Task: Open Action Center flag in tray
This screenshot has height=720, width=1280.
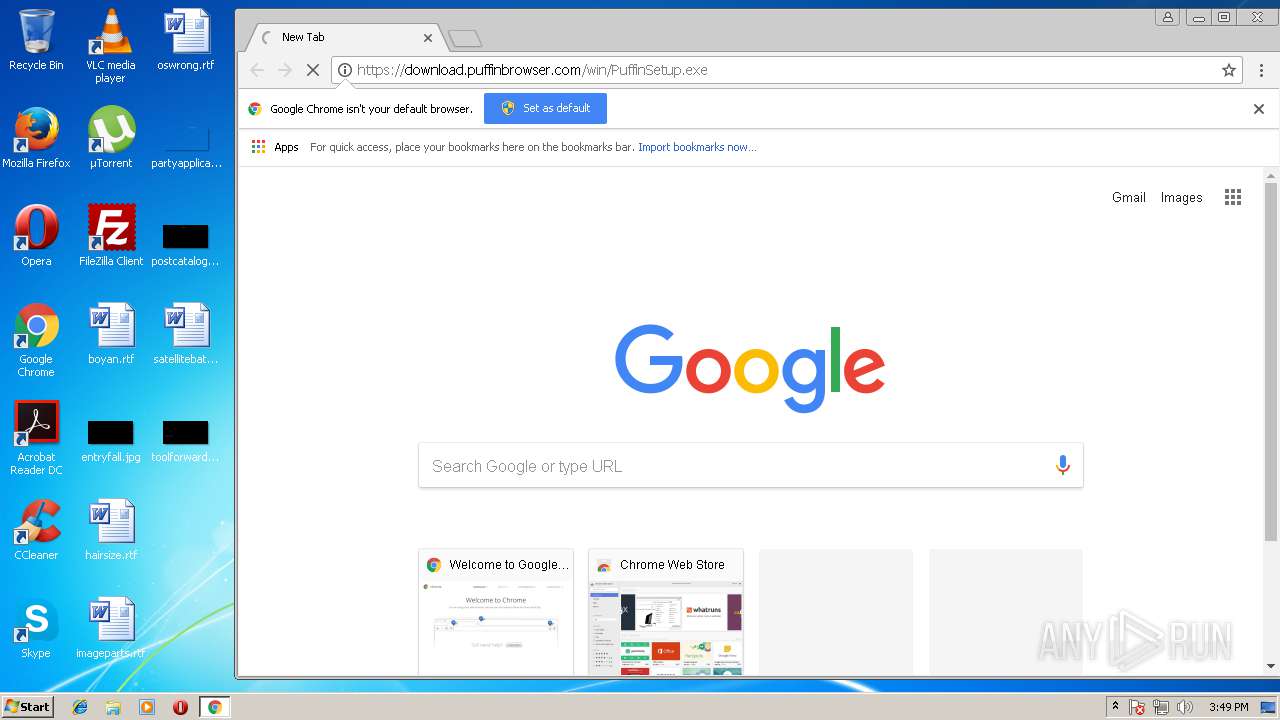Action: [1137, 707]
